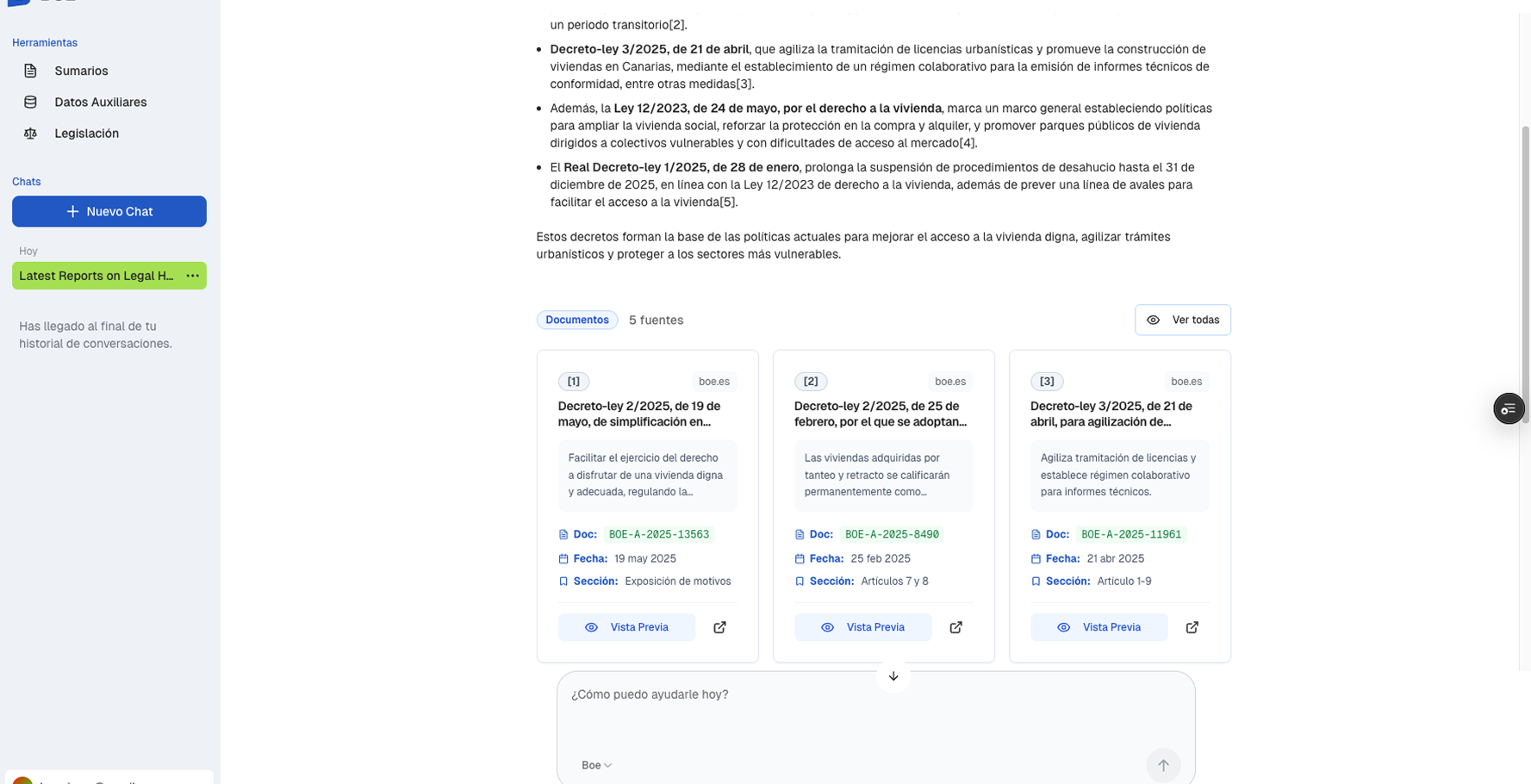Click title of Decreto-ley 3/2025, de 21 de abril card

1111,414
